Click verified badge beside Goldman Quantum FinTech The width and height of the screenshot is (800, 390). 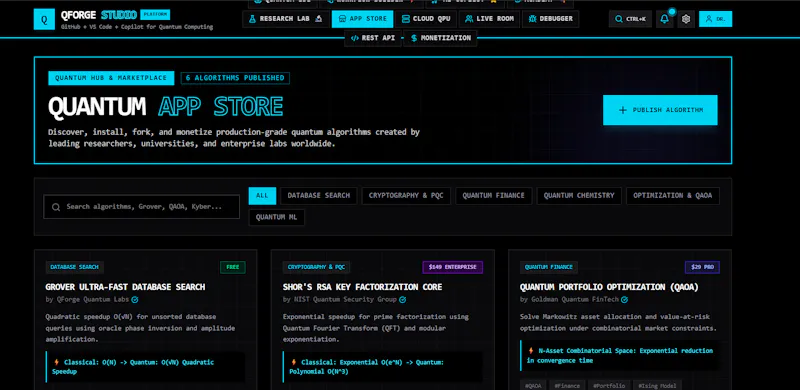coord(624,300)
